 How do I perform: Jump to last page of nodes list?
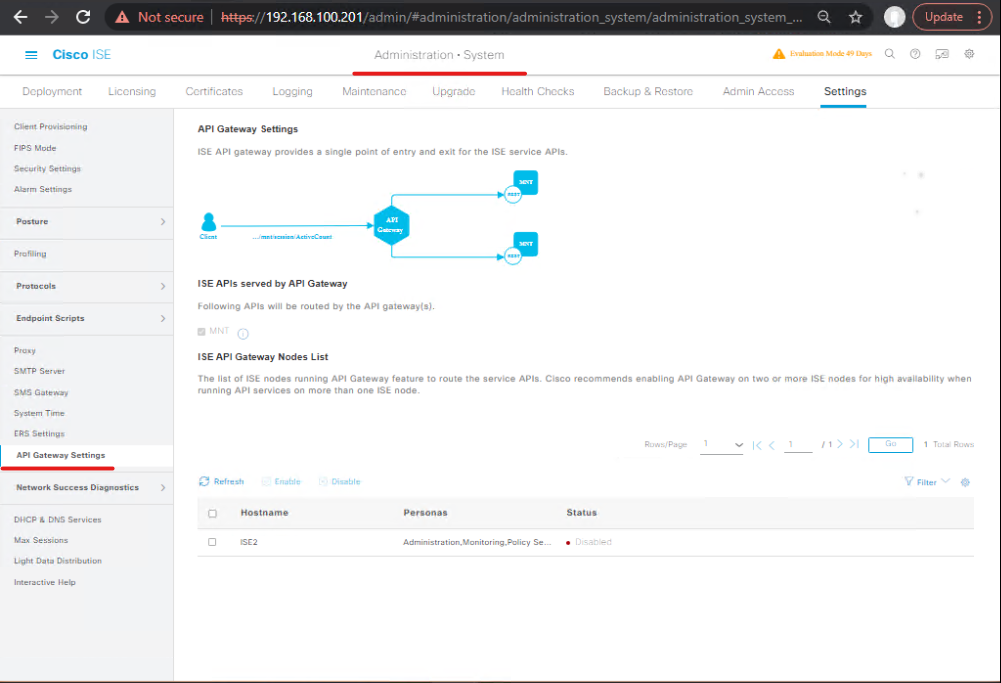click(854, 444)
